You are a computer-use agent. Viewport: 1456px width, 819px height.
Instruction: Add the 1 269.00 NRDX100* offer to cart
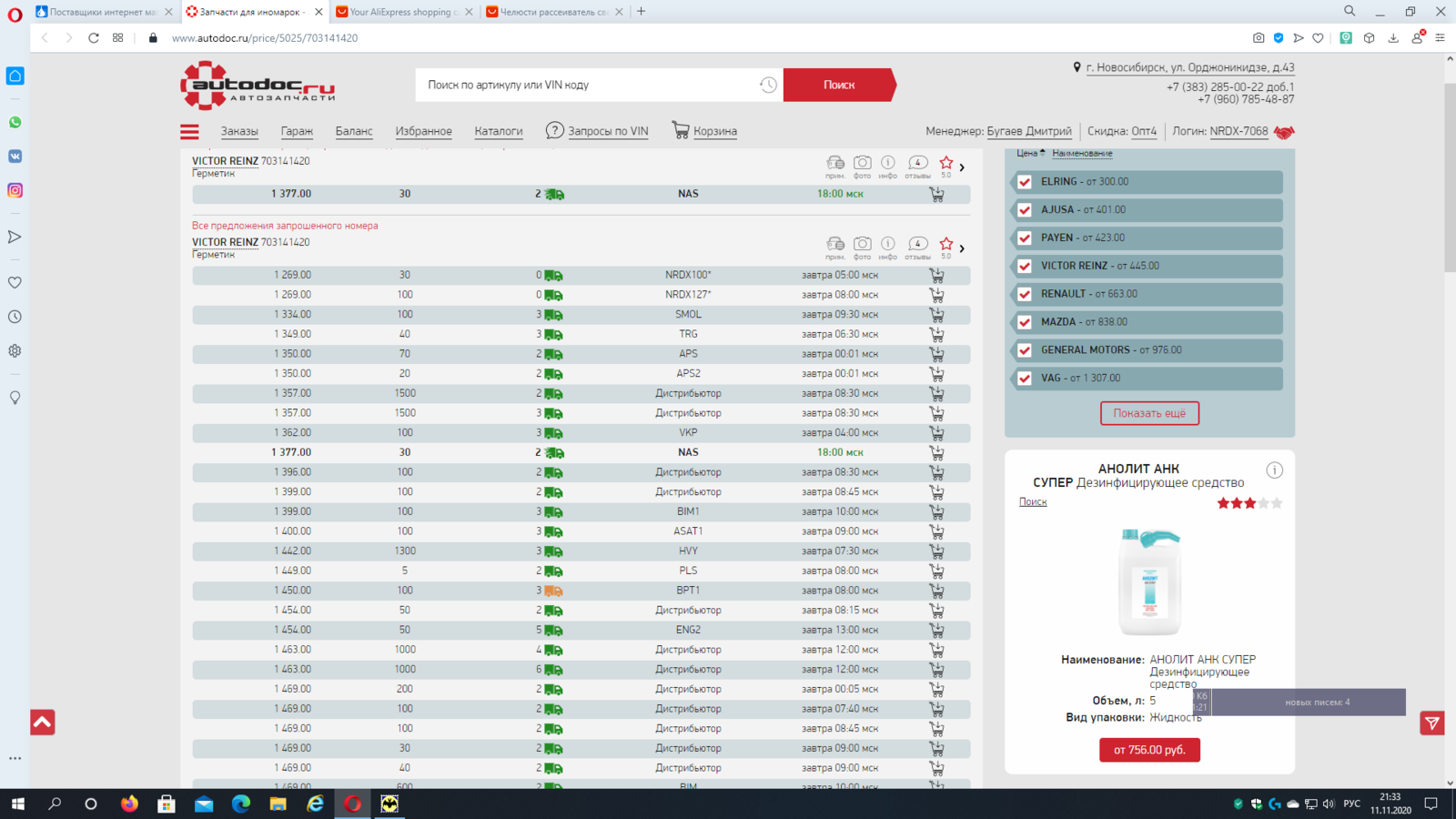coord(936,275)
